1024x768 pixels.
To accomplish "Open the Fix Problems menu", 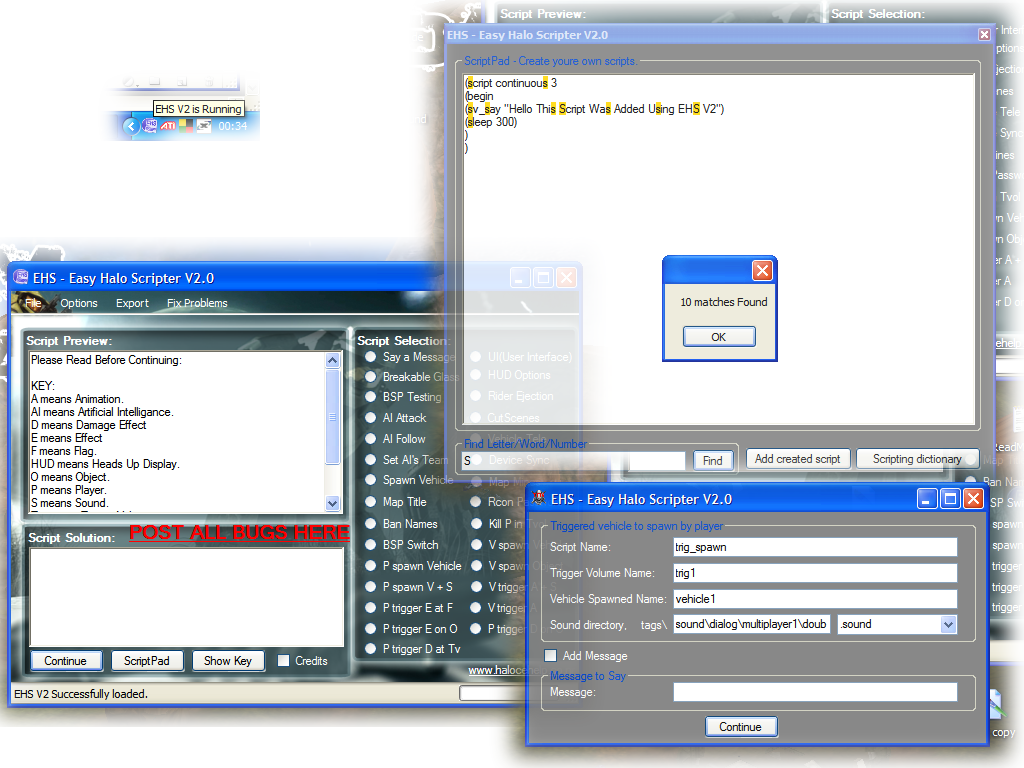I will 196,303.
